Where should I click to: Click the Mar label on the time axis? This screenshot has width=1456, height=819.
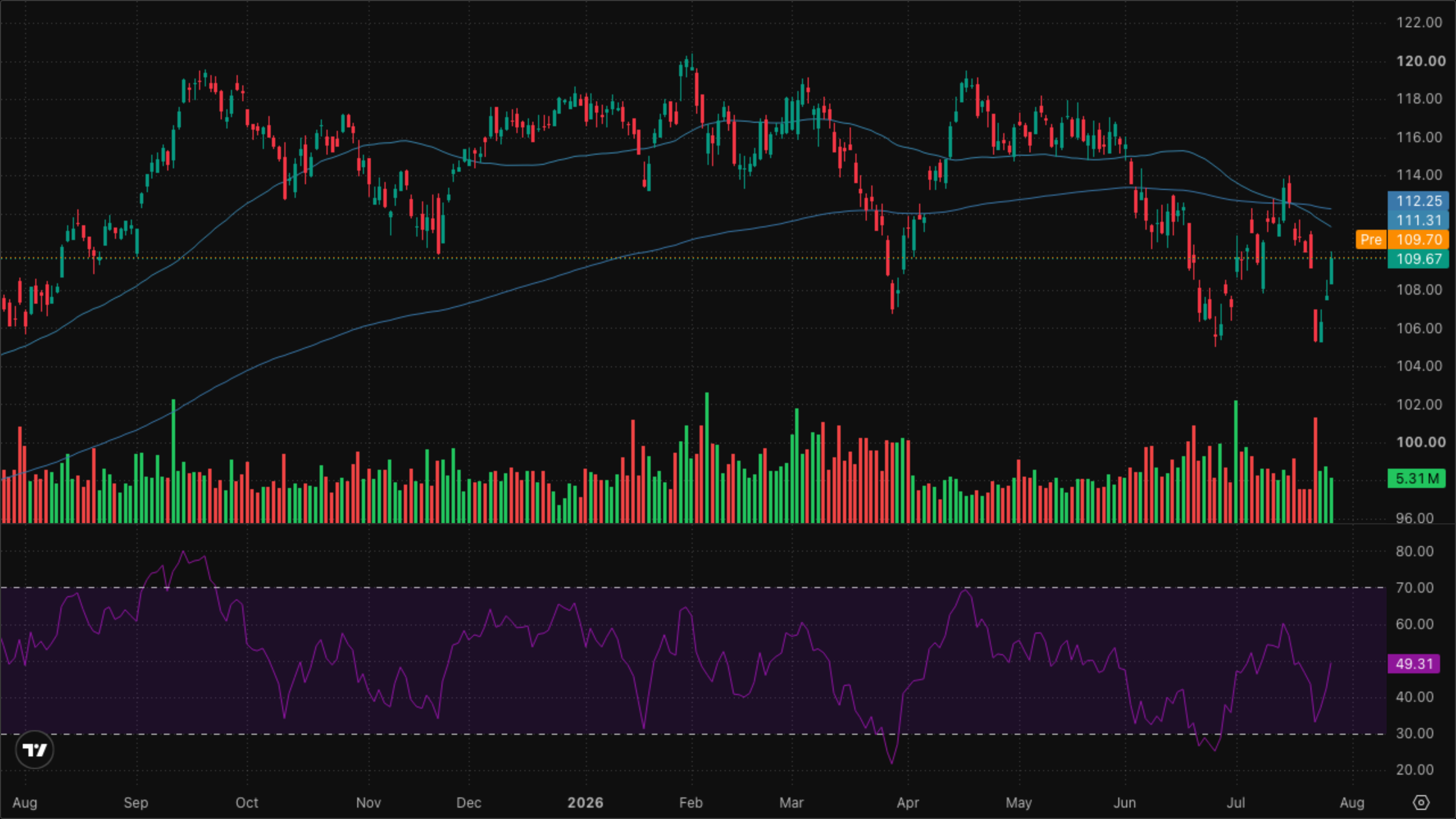(791, 803)
